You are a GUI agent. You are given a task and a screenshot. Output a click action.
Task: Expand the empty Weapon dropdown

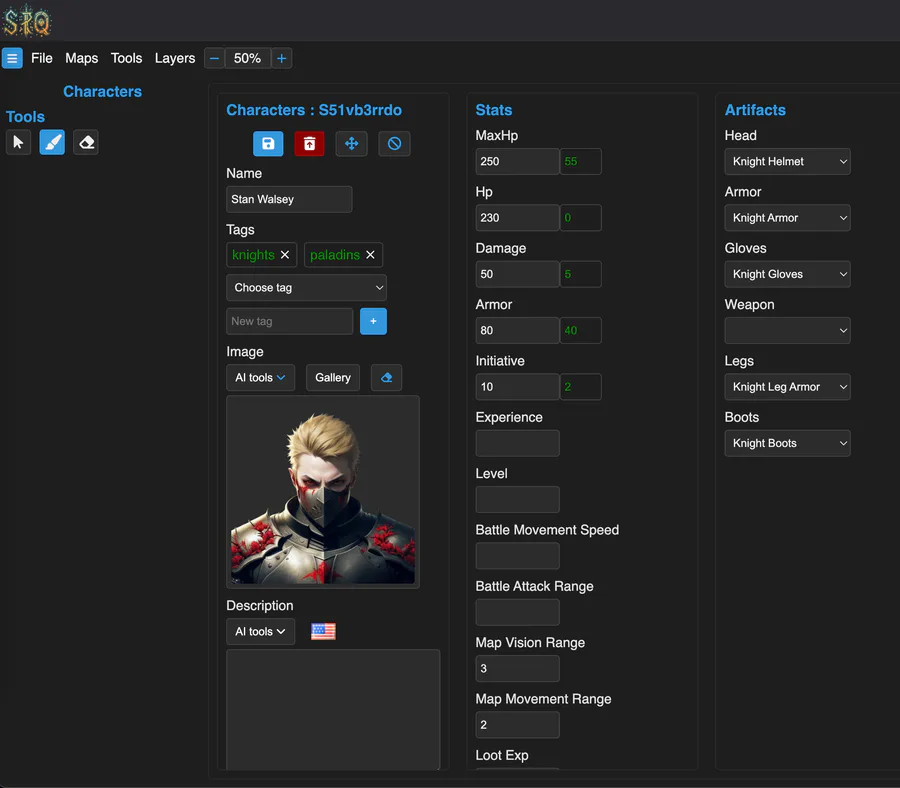click(x=788, y=331)
